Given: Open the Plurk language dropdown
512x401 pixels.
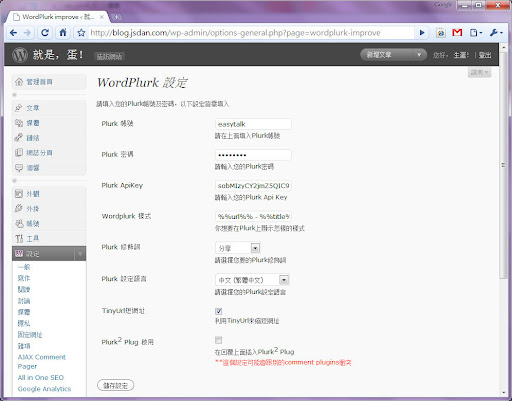Looking at the screenshot, I should [252, 280].
